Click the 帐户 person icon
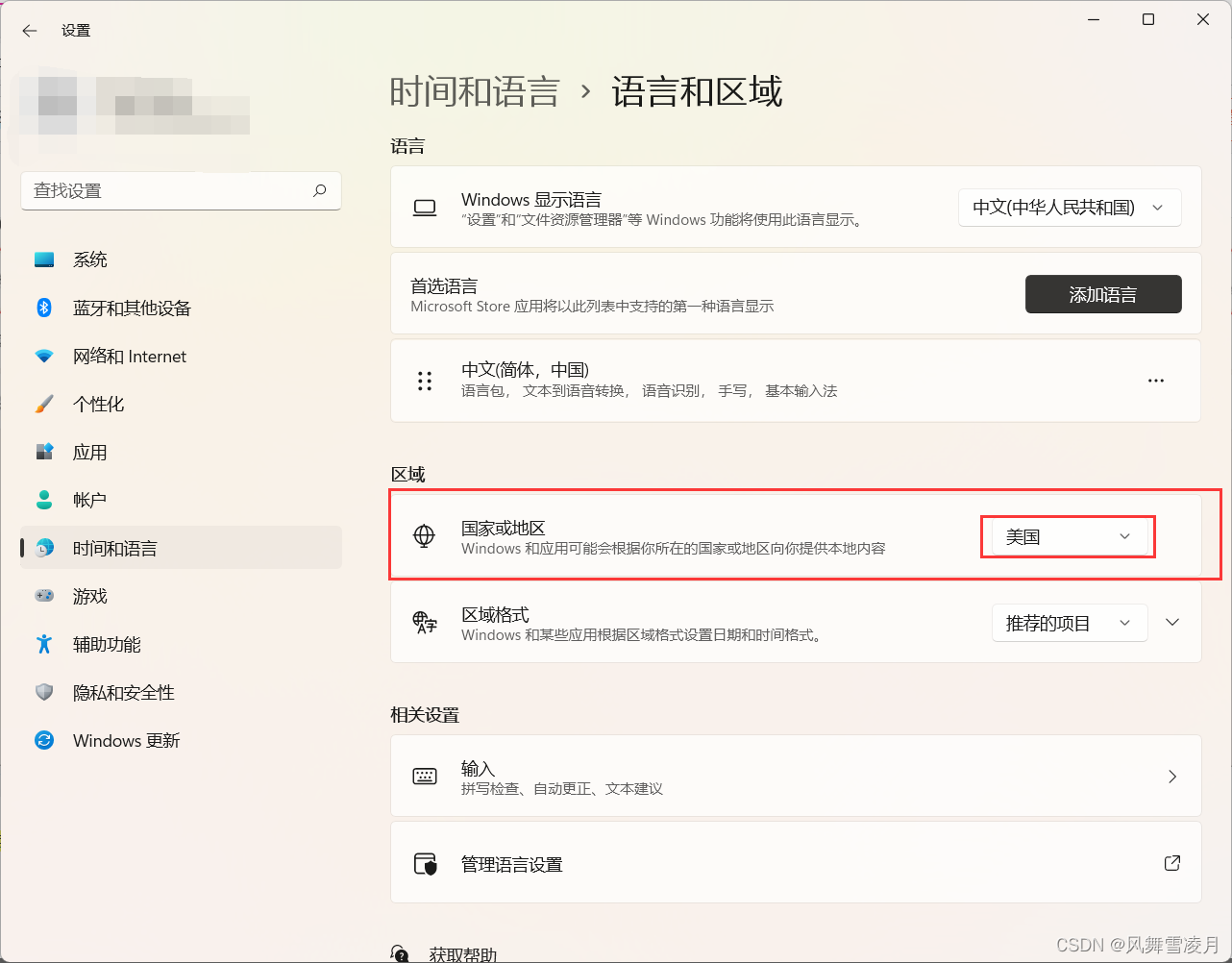Image resolution: width=1232 pixels, height=963 pixels. click(x=44, y=500)
